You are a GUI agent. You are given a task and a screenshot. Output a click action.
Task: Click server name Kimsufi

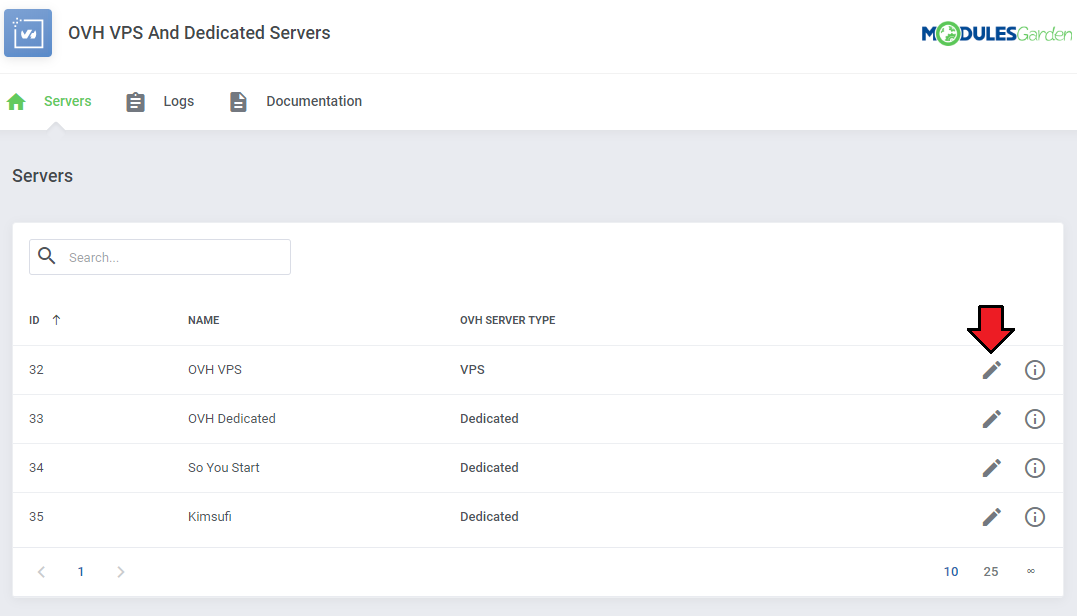click(x=209, y=516)
